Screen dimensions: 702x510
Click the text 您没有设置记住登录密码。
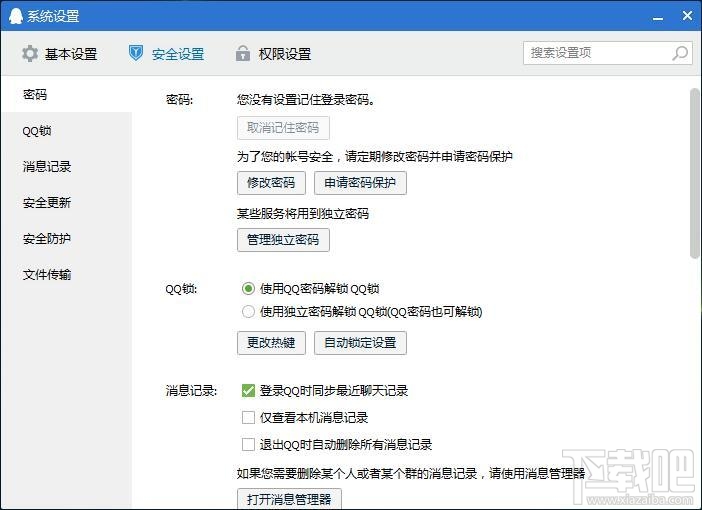pos(306,99)
